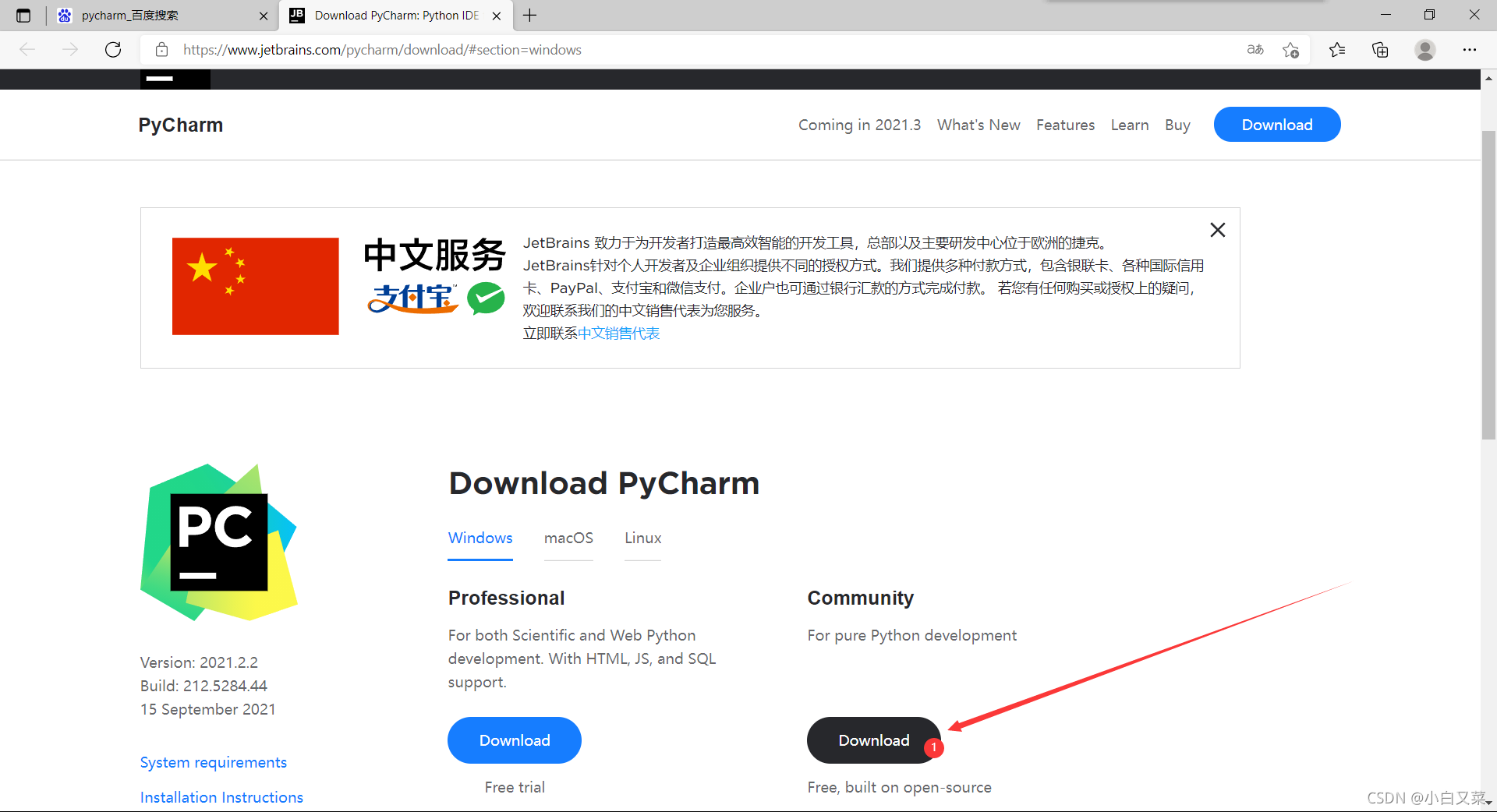Open the 中文销售代表 link
This screenshot has width=1497, height=812.
(619, 334)
